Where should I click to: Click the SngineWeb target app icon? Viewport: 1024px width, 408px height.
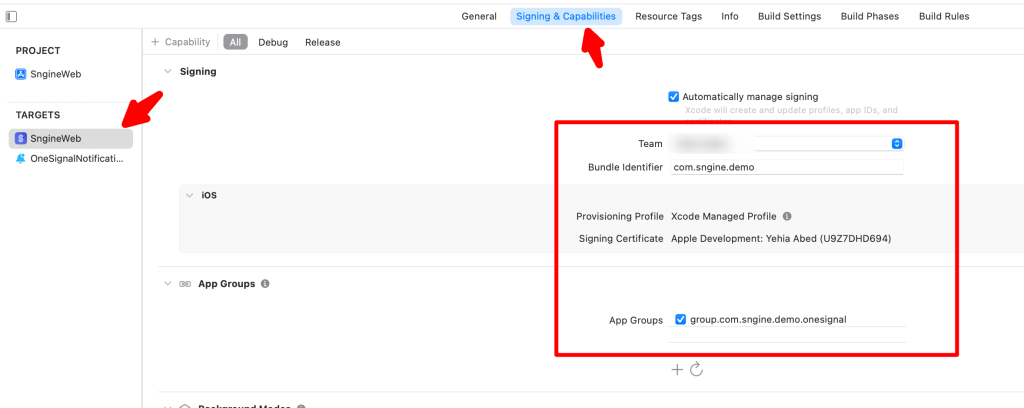20,138
